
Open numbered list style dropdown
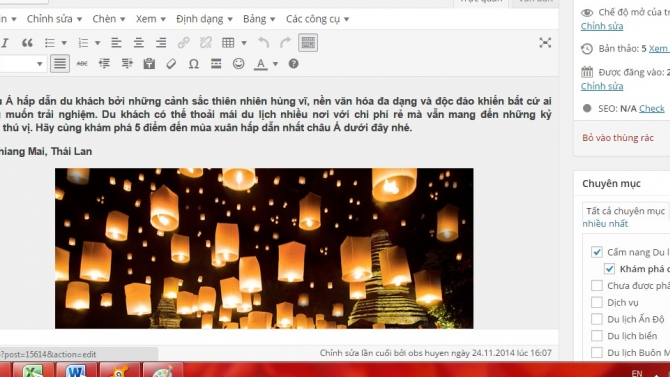97,43
